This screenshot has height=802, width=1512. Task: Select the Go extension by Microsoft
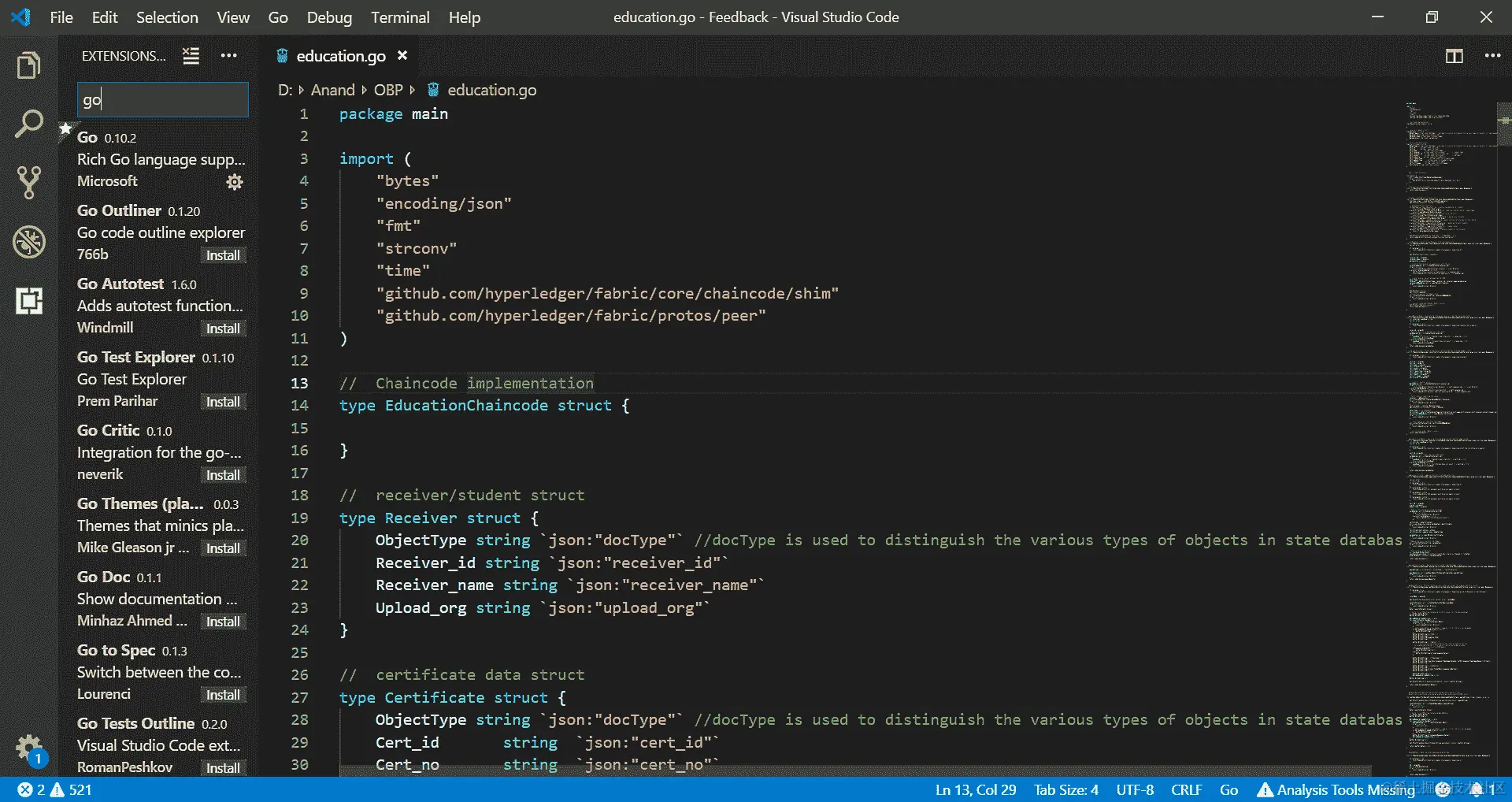pyautogui.click(x=158, y=159)
